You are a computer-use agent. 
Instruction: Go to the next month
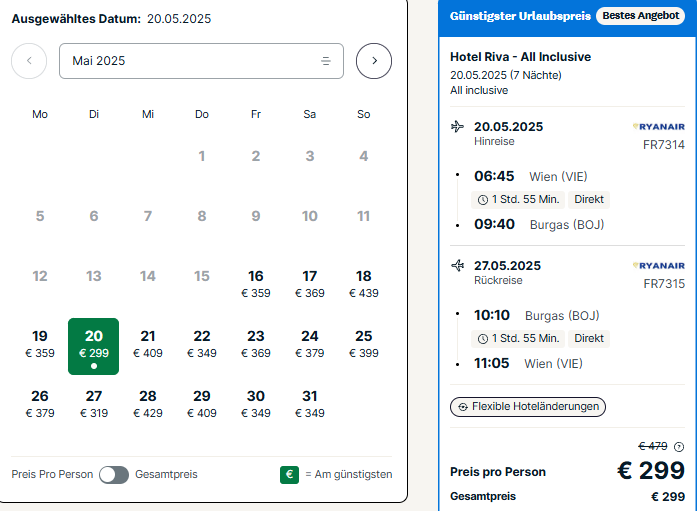pyautogui.click(x=374, y=61)
